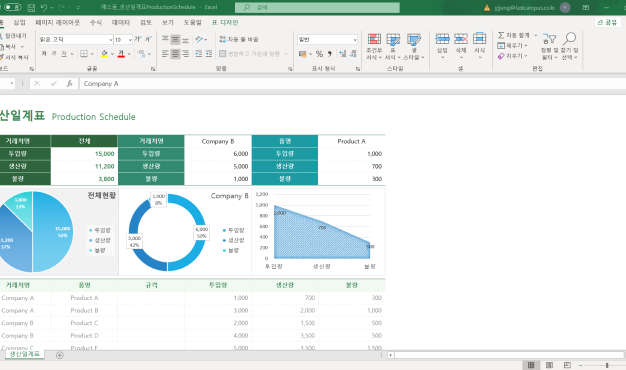
Task: Toggle bold formatting (가)
Action: 44,53
